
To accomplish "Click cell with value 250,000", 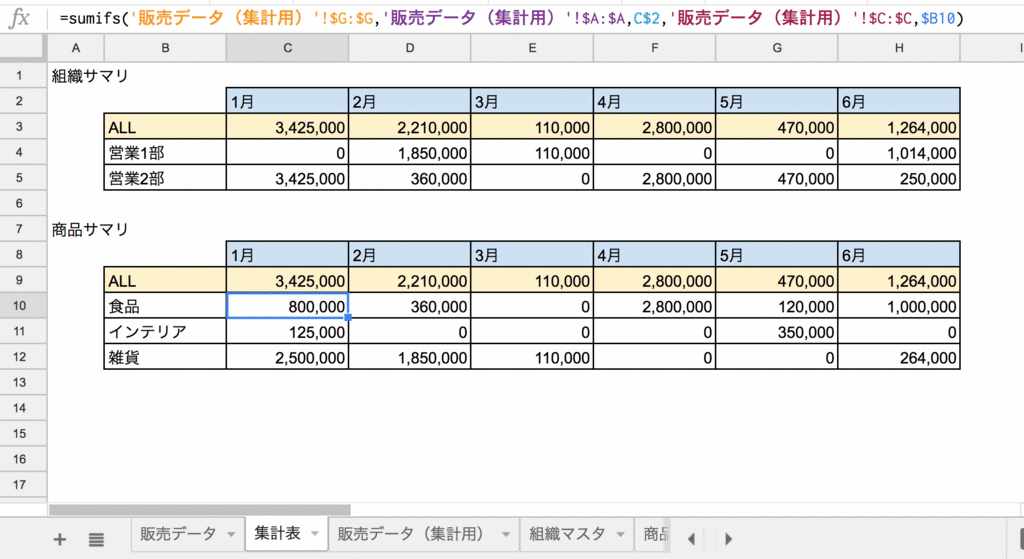I will coord(899,178).
